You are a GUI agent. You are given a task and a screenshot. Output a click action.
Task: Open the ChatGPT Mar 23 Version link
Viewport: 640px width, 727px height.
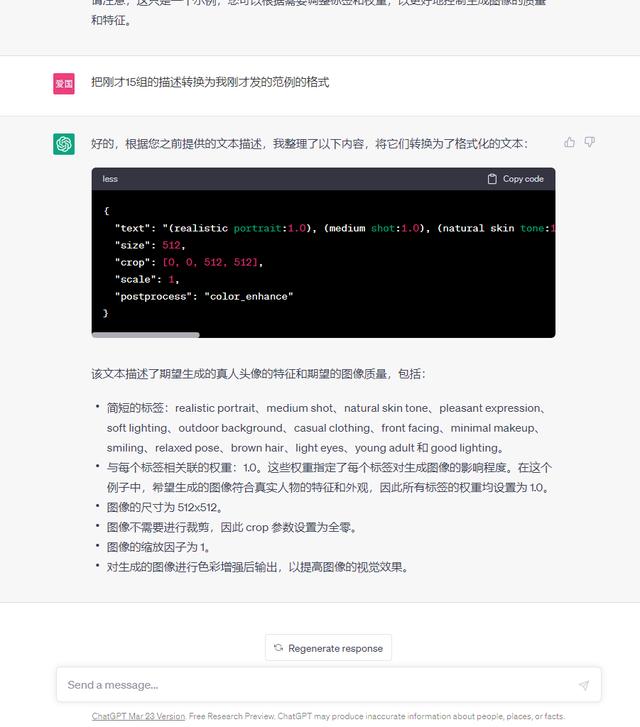point(138,716)
